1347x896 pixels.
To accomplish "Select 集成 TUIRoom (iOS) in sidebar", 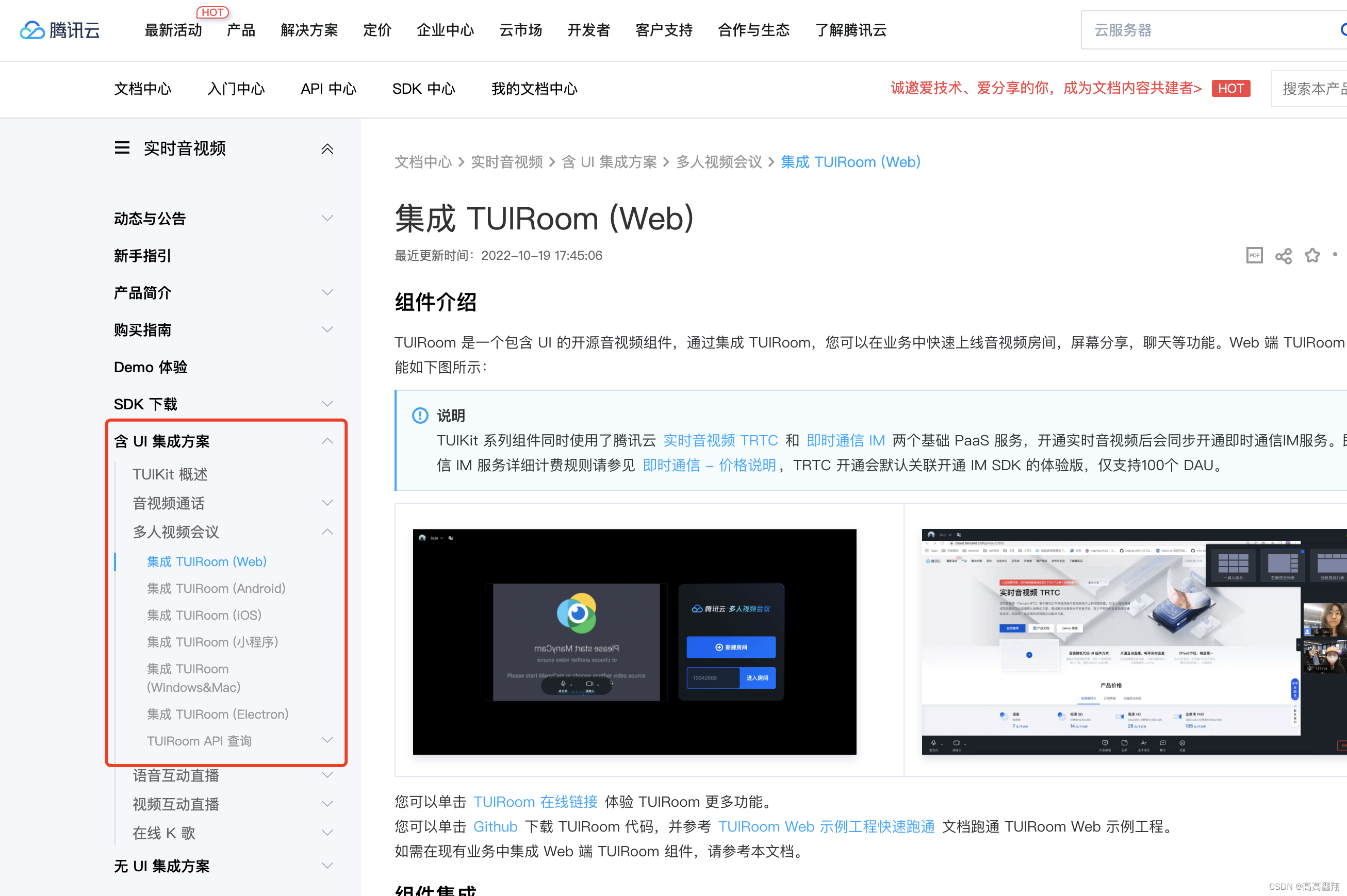I will click(x=204, y=616).
